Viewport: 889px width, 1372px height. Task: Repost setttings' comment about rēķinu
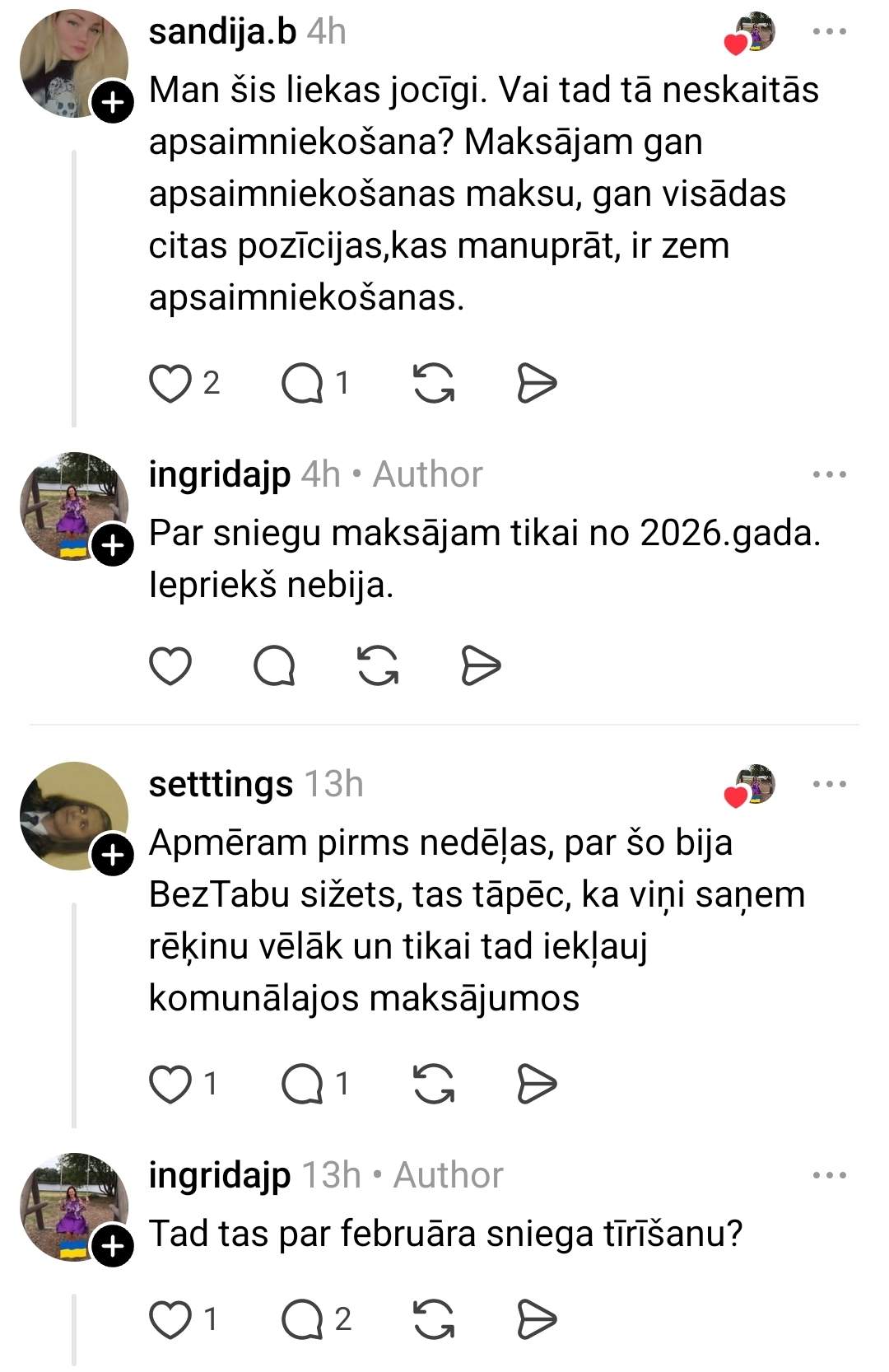pos(434,1084)
